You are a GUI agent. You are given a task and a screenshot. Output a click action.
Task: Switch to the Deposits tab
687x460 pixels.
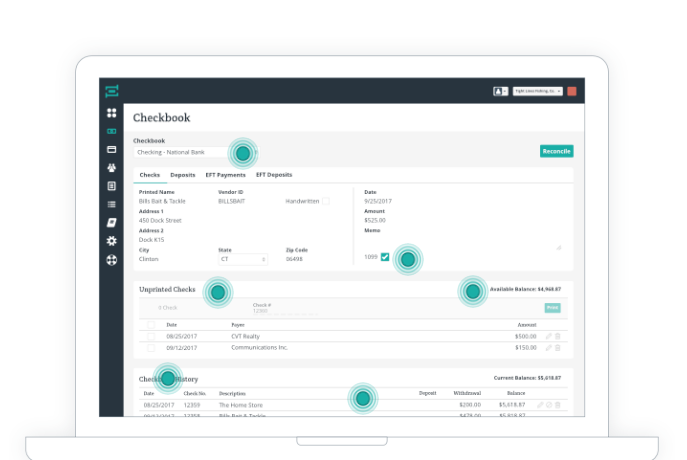pyautogui.click(x=183, y=175)
